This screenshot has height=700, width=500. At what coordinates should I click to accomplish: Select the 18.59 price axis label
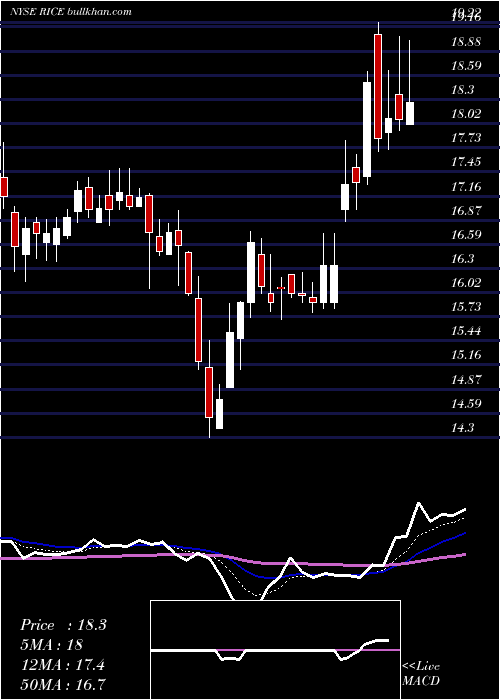[x=466, y=66]
